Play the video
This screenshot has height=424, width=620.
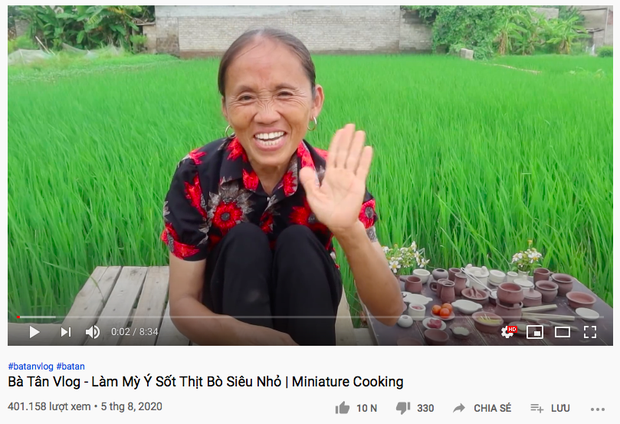[x=34, y=332]
